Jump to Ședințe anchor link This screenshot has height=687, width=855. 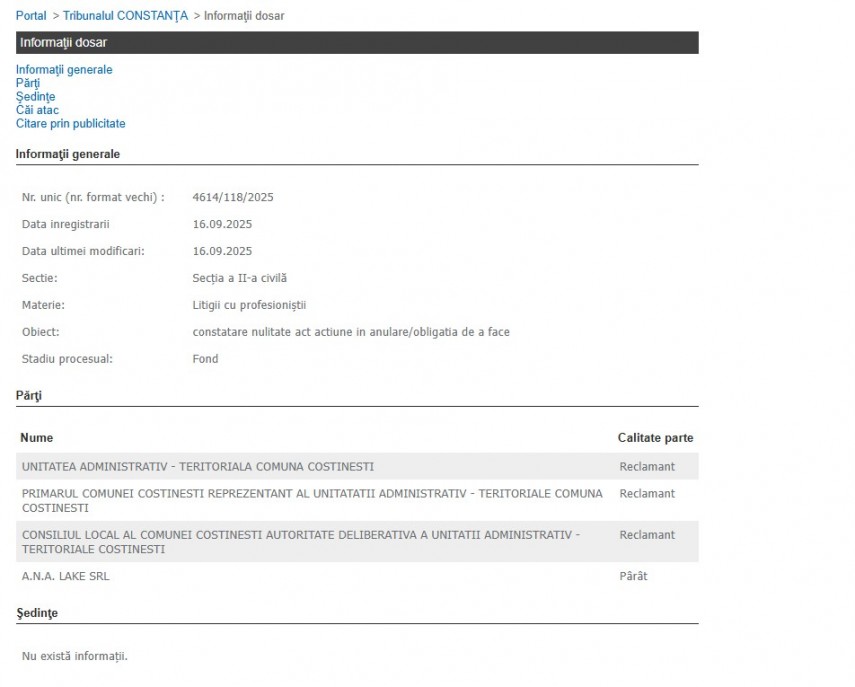tap(35, 97)
